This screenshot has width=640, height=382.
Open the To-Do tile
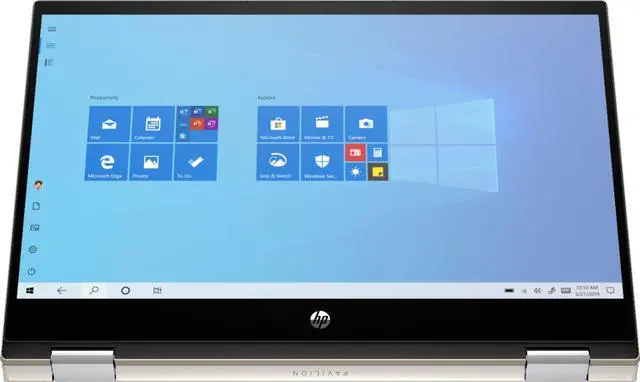tap(195, 162)
